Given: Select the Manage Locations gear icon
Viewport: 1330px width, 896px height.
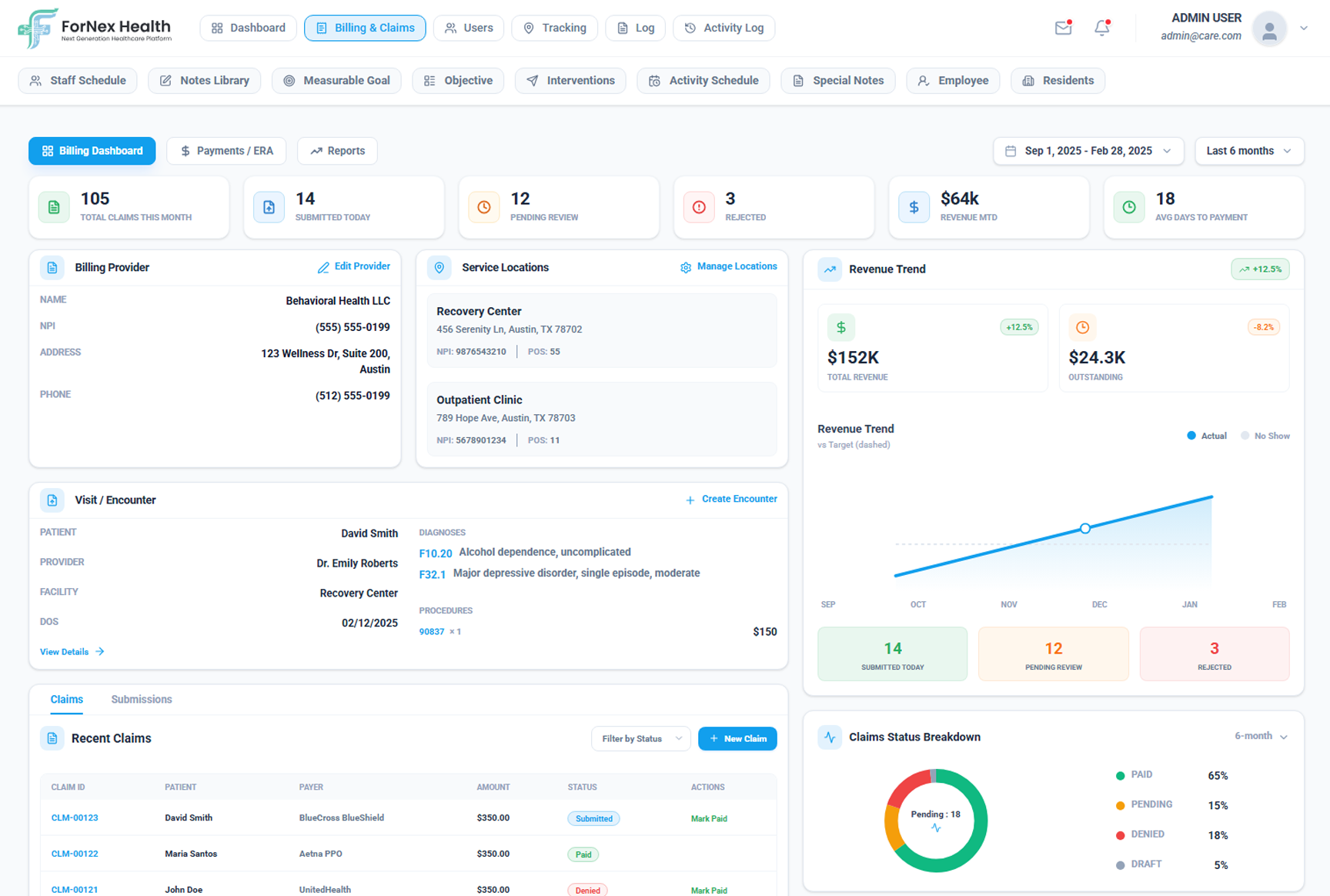Looking at the screenshot, I should 686,267.
